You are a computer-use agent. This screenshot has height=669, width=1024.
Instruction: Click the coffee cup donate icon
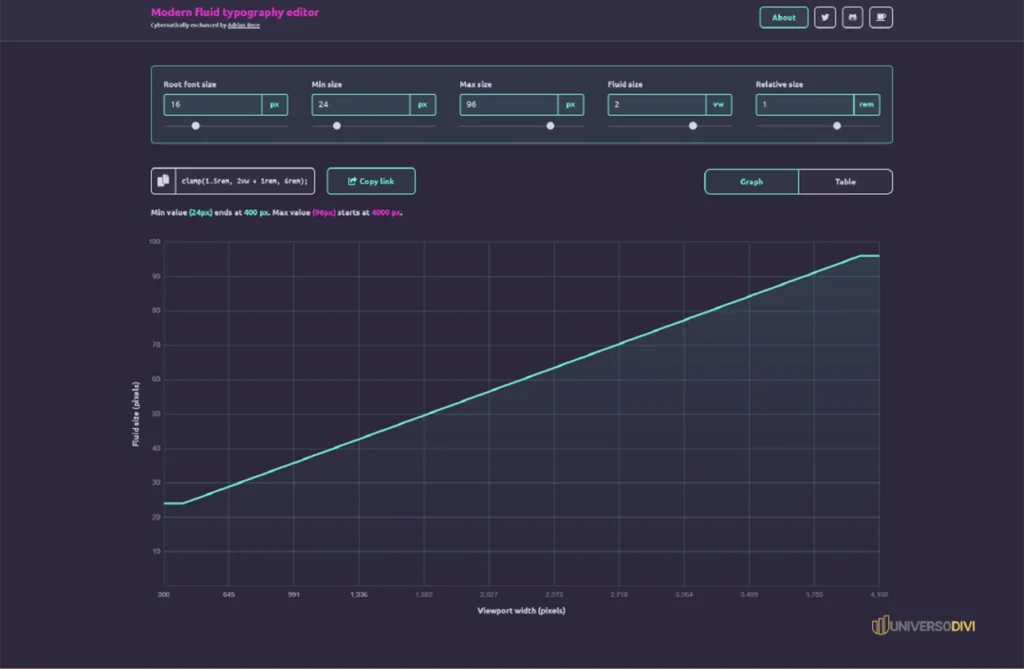(881, 18)
